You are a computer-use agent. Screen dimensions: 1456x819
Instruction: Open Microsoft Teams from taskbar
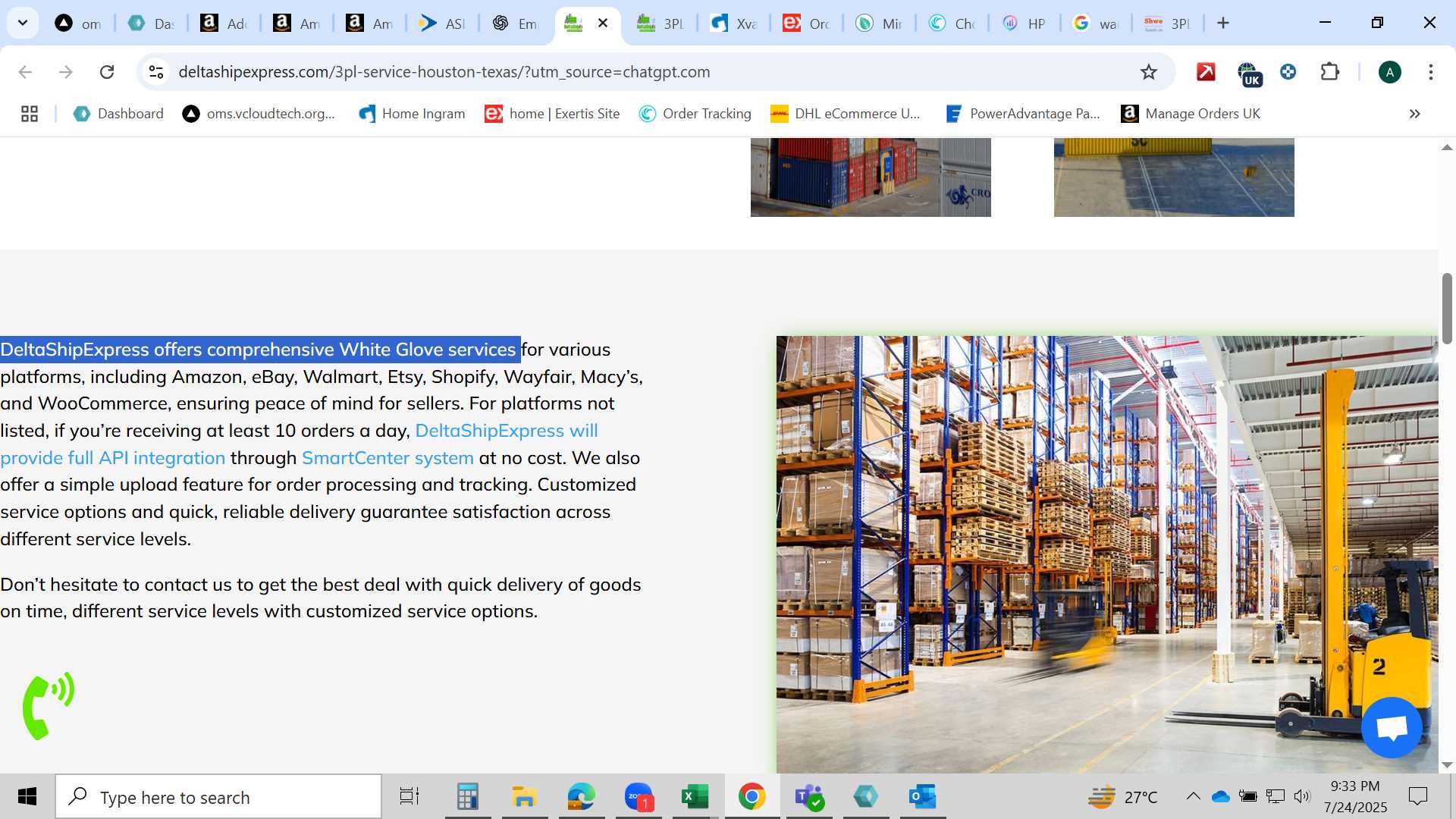pyautogui.click(x=809, y=796)
